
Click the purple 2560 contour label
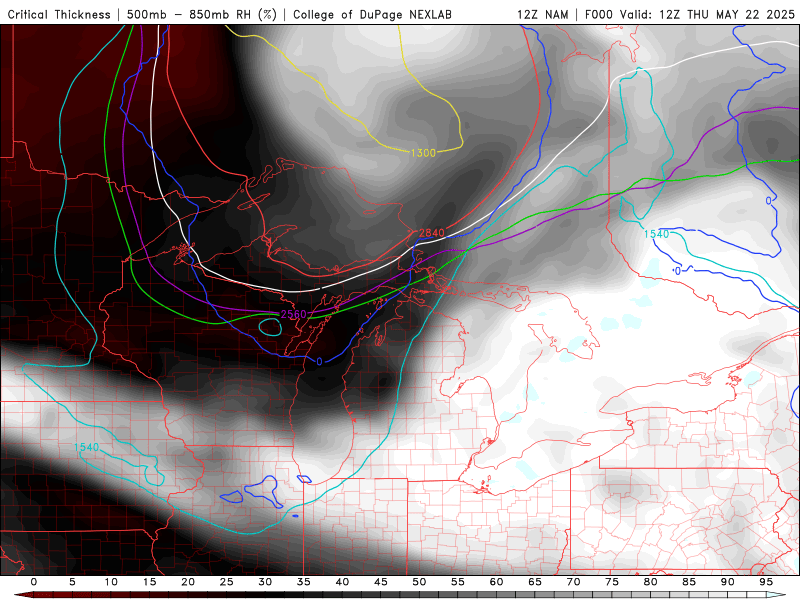[x=293, y=314]
